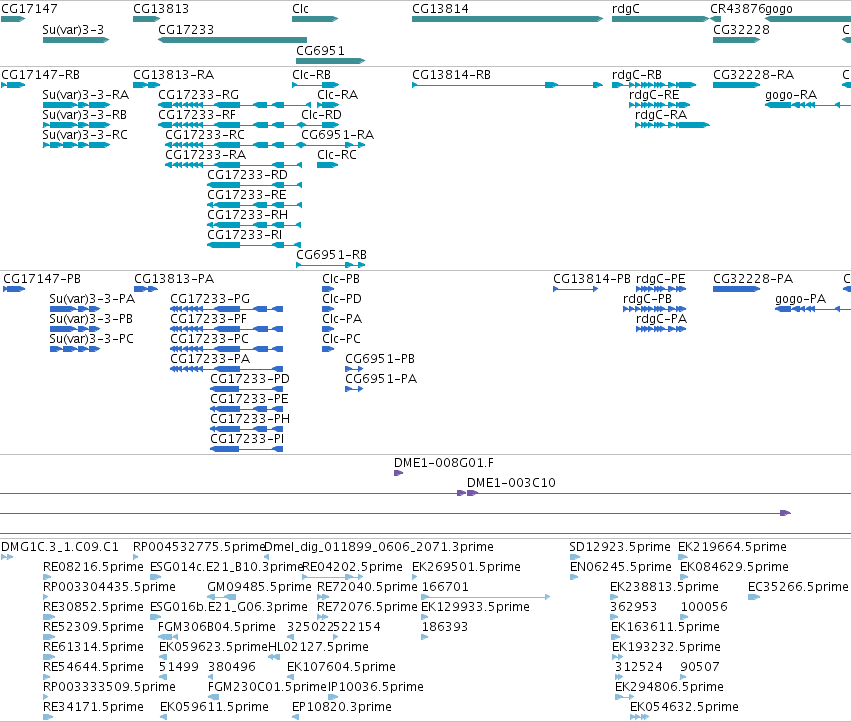
Task: Select protein CG17233-PI
Action: 246,449
